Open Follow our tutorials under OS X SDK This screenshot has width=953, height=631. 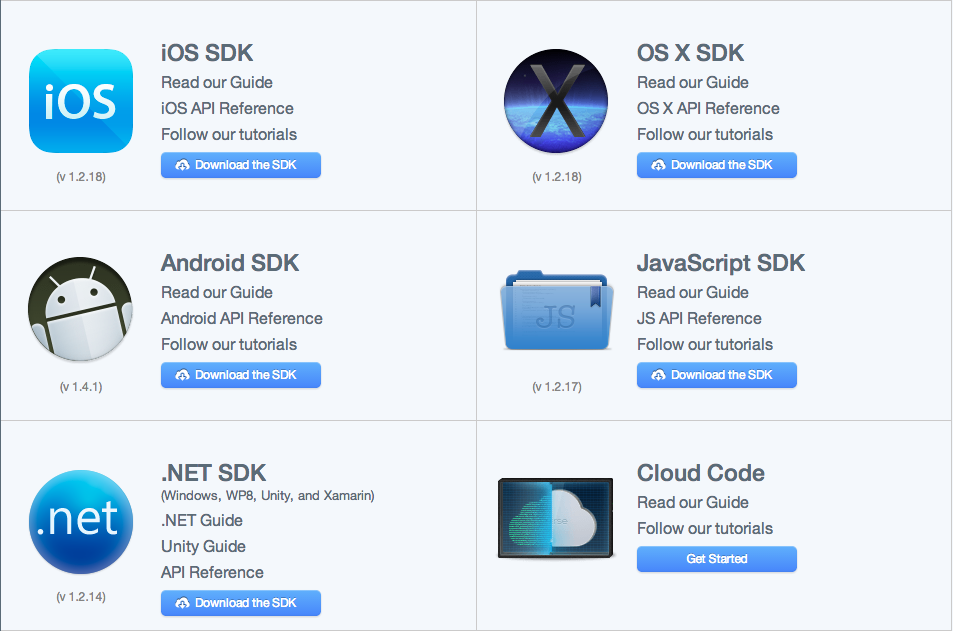click(705, 134)
